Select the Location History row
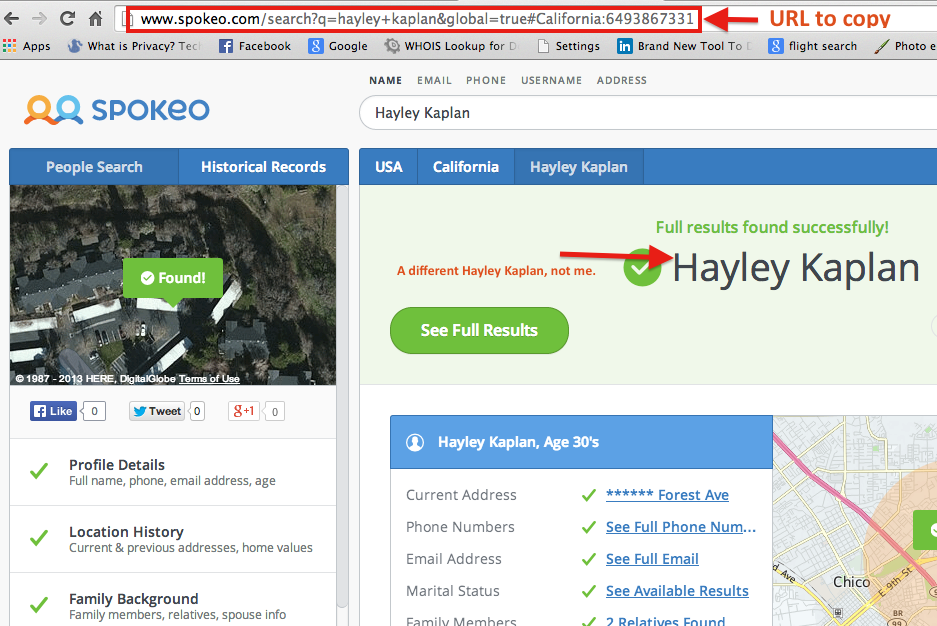The height and width of the screenshot is (626, 937). tap(173, 539)
